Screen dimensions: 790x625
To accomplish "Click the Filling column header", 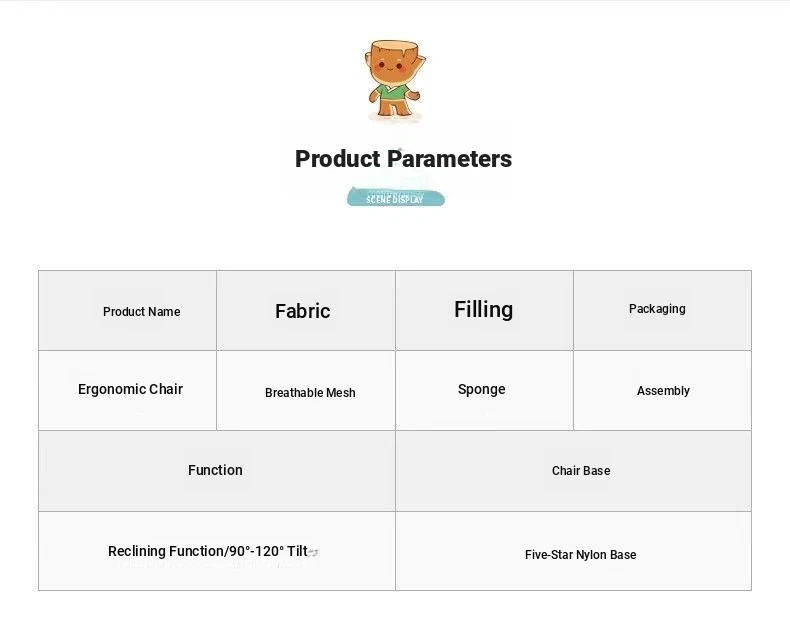I will pyautogui.click(x=484, y=310).
